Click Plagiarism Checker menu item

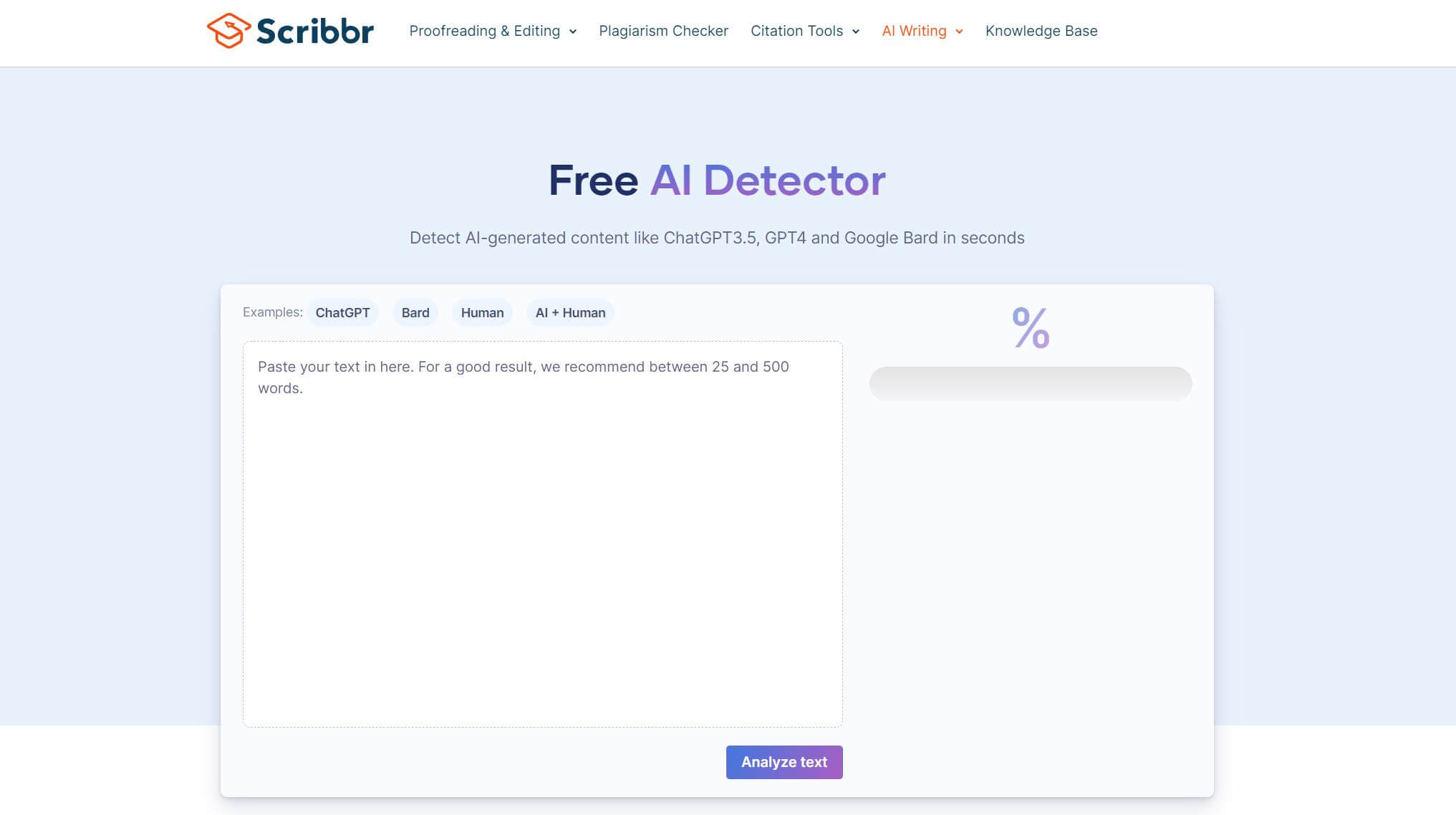coord(664,30)
